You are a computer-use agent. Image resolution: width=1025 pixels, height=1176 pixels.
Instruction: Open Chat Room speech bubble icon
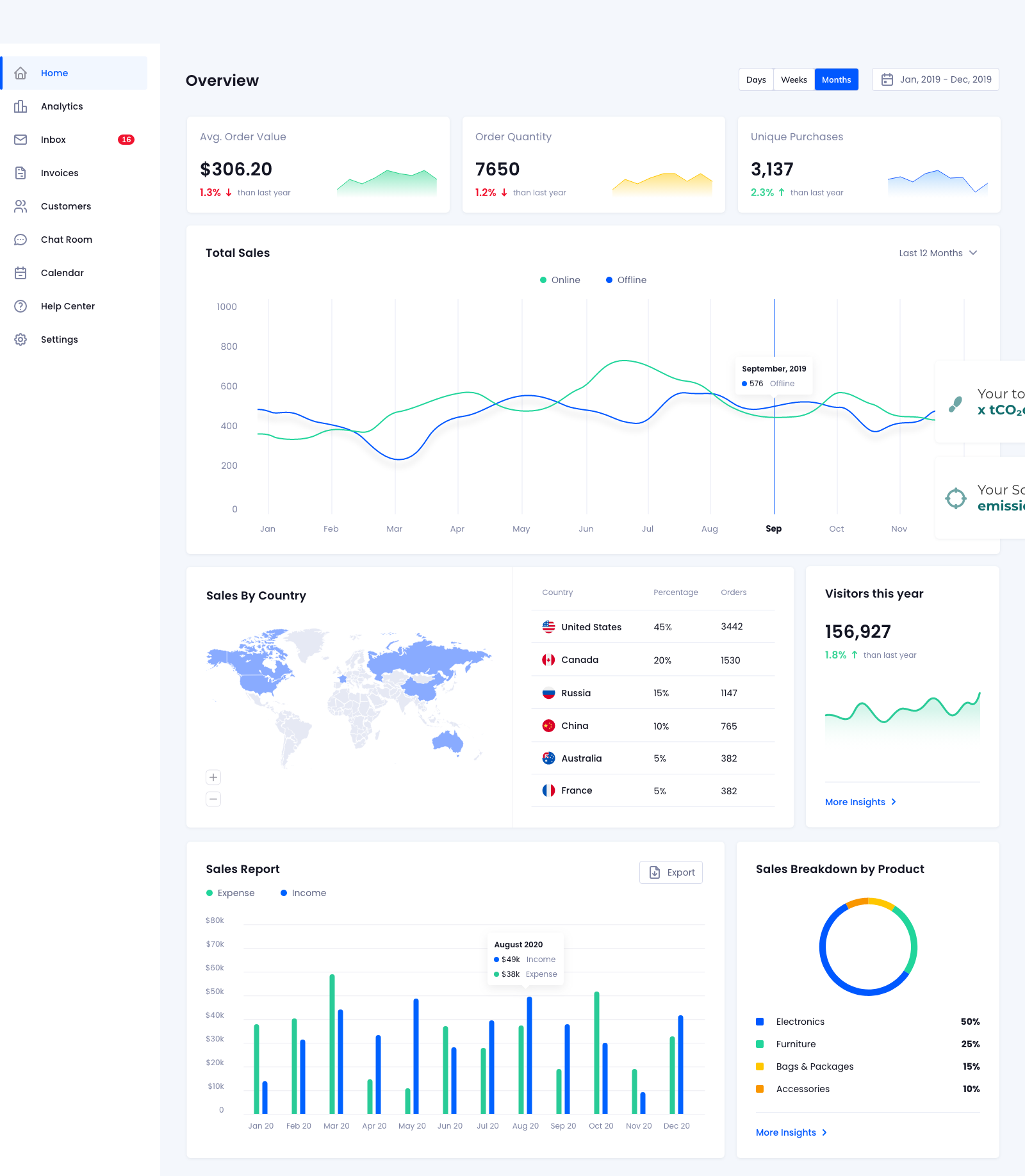point(20,240)
